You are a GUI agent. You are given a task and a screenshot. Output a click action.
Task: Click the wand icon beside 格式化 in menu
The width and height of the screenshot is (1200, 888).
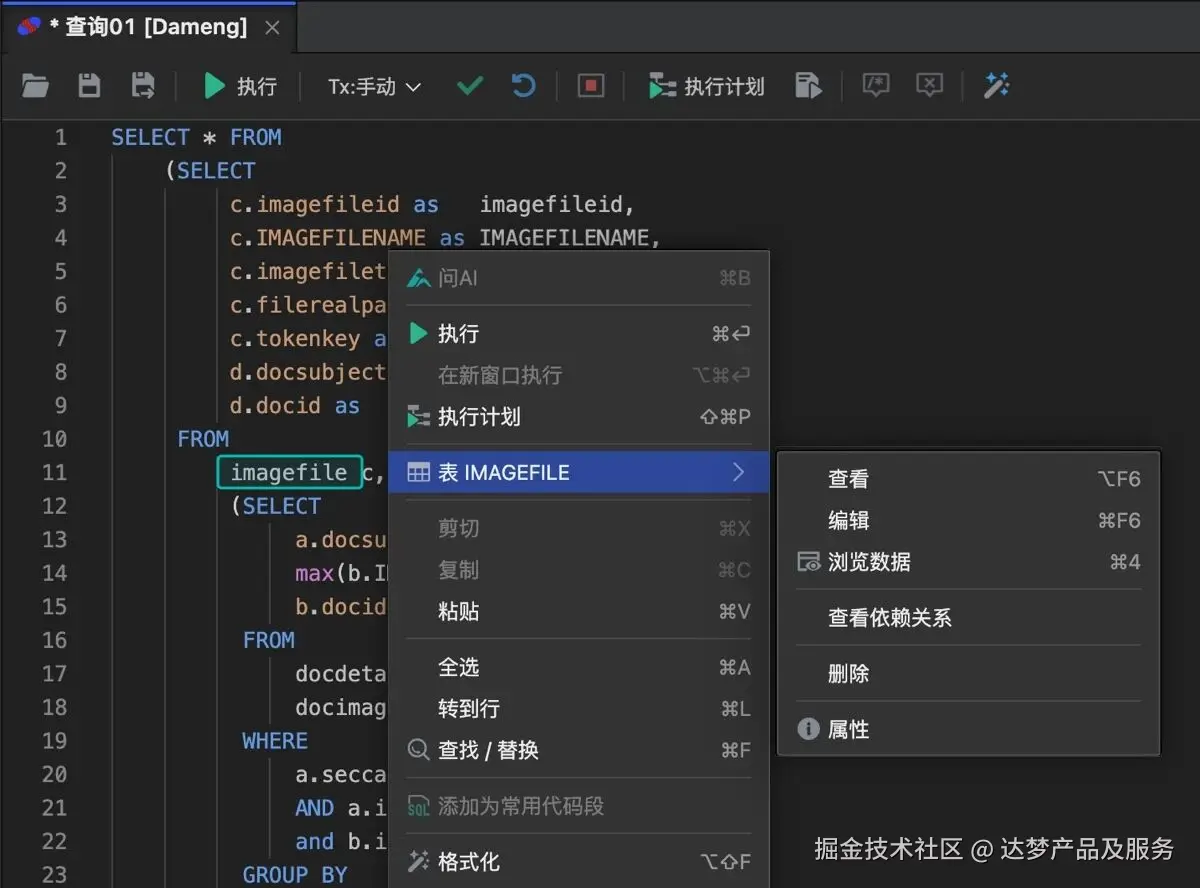point(418,861)
